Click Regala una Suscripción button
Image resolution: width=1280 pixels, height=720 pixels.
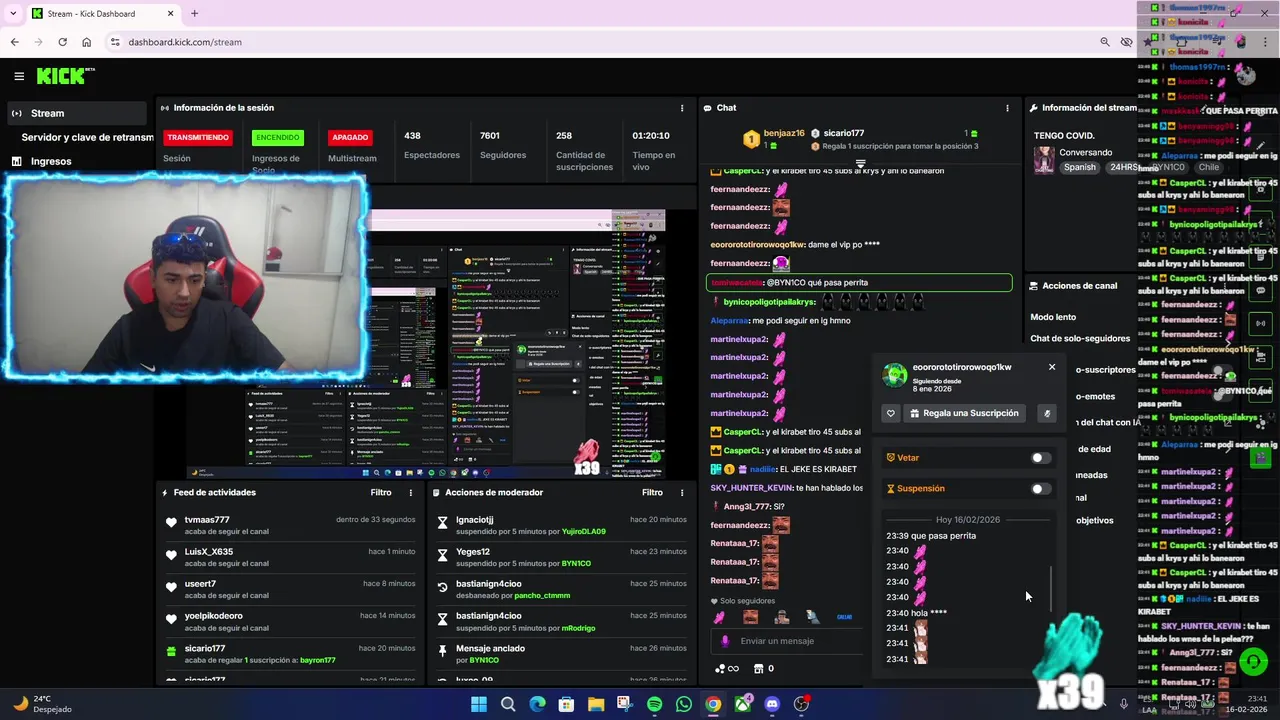(x=965, y=413)
